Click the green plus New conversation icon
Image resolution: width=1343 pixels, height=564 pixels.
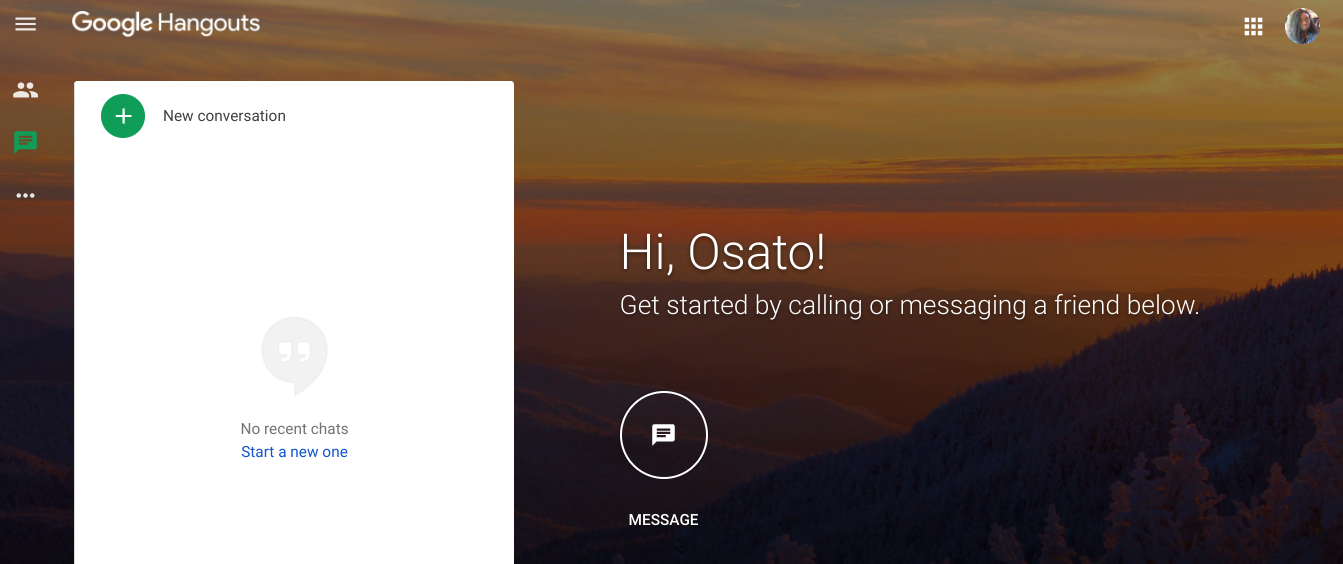(123, 116)
